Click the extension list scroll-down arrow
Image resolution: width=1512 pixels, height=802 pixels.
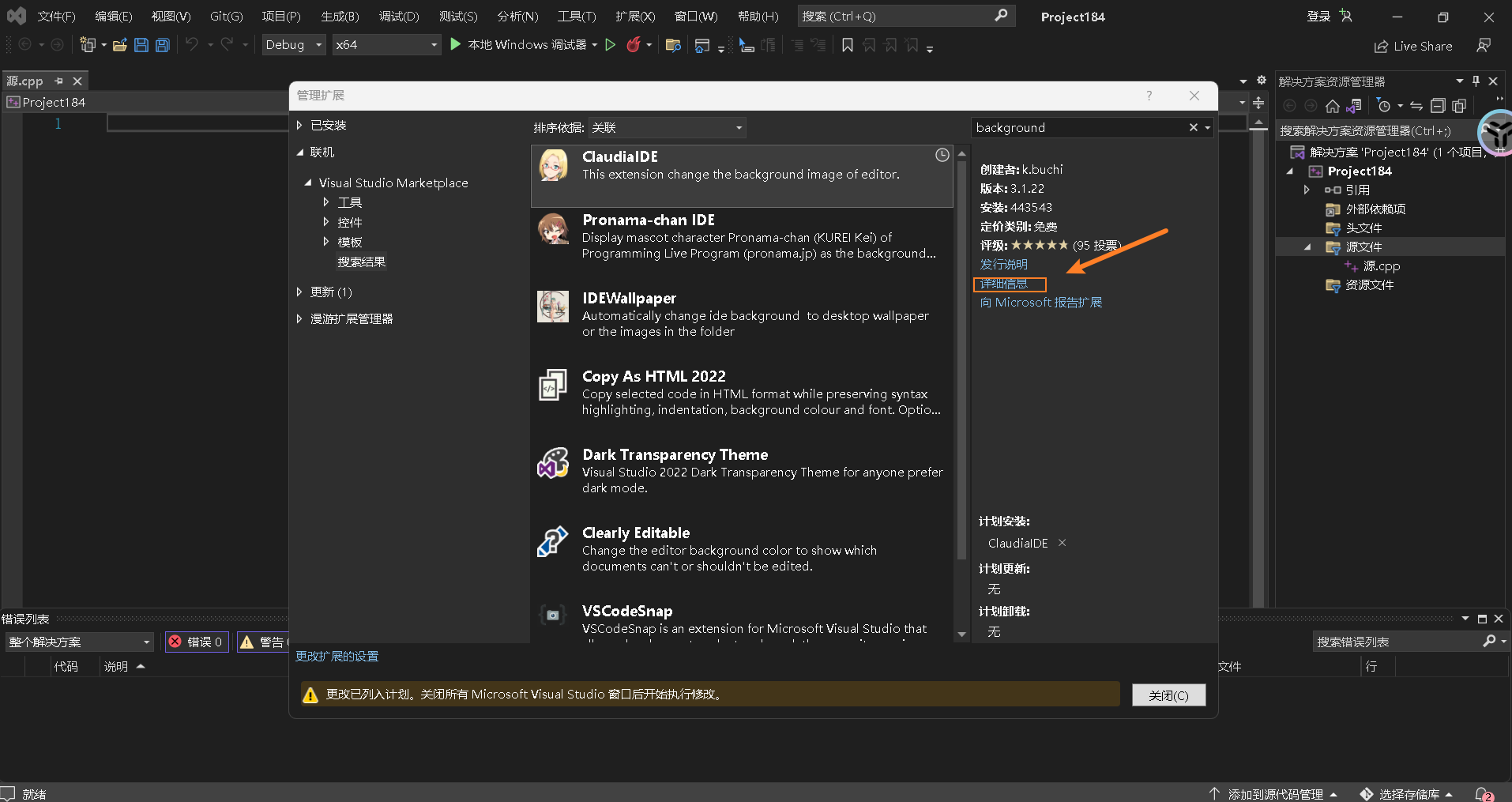[x=961, y=634]
